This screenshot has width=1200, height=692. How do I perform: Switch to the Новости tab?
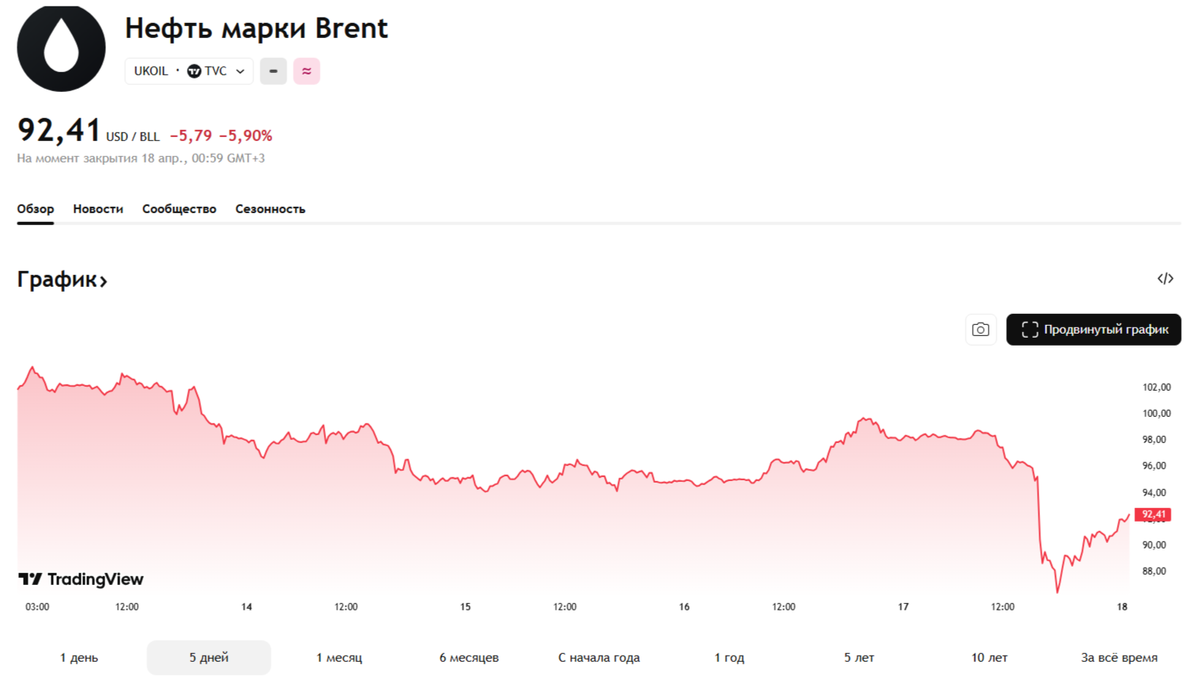coord(98,209)
